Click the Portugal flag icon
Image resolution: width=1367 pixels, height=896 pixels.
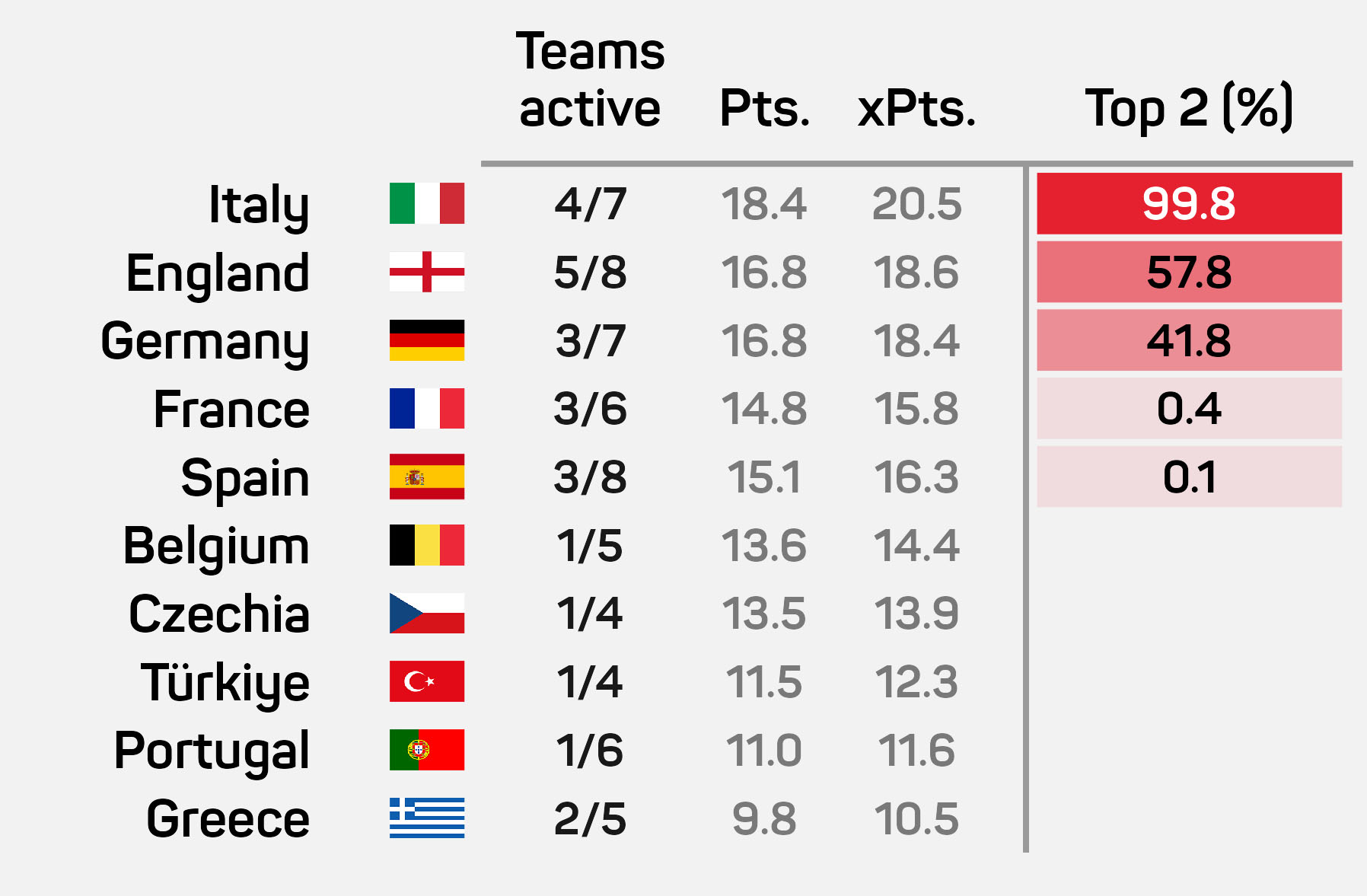tap(427, 750)
